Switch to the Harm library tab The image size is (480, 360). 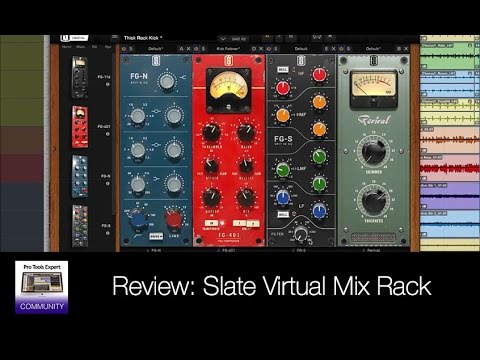point(66,47)
